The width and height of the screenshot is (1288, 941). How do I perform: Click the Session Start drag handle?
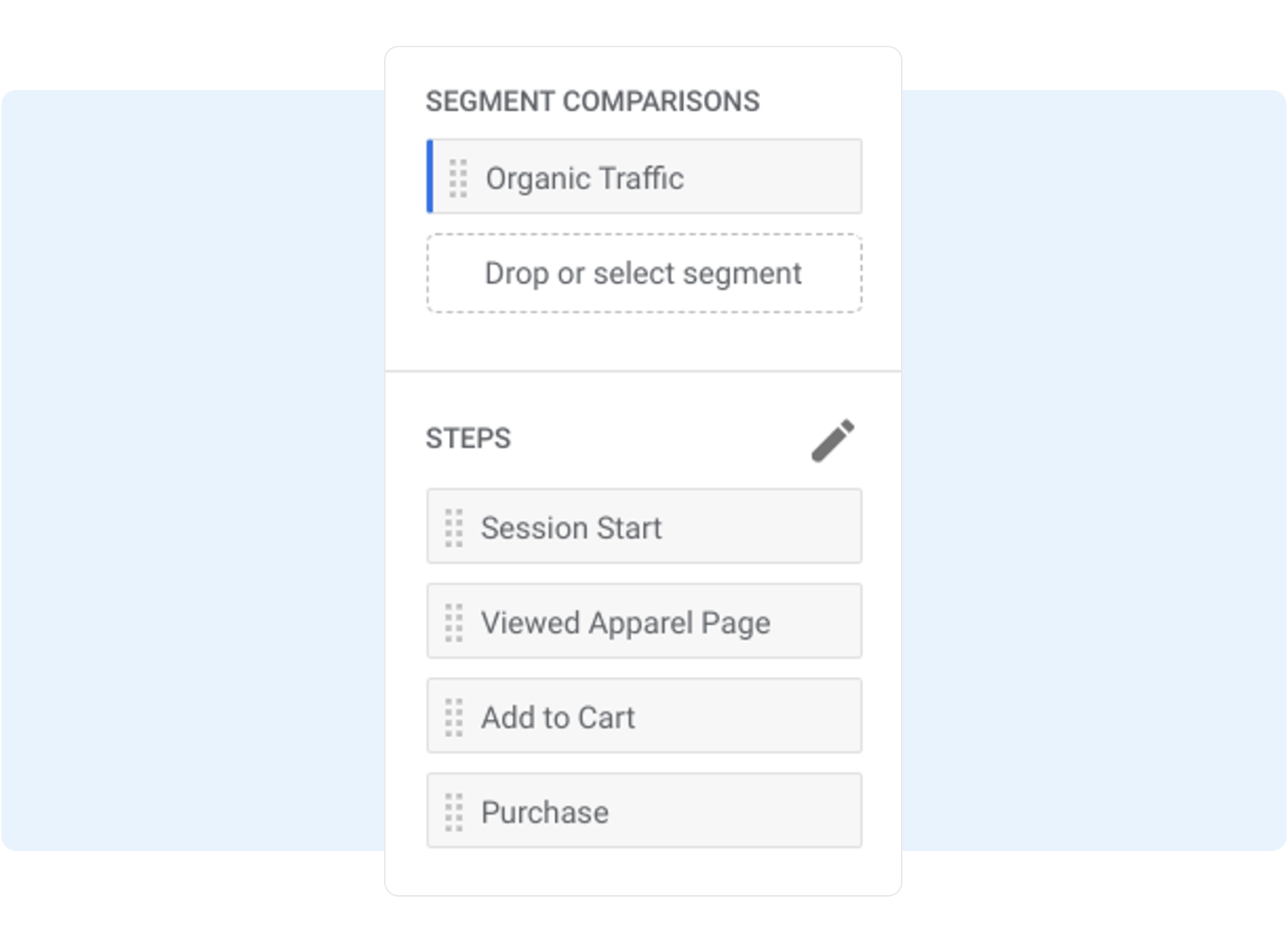point(454,527)
